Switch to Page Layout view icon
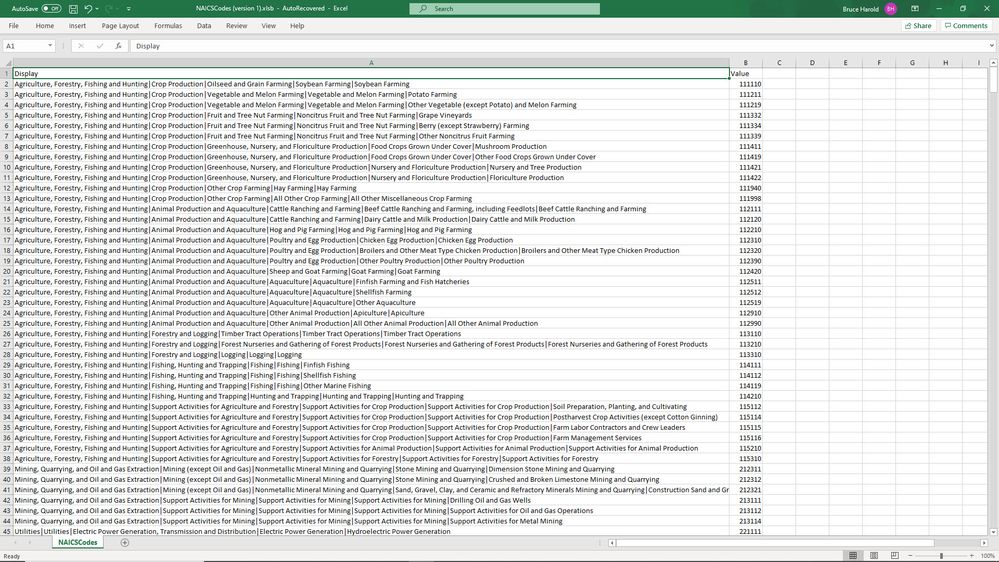 [873, 556]
